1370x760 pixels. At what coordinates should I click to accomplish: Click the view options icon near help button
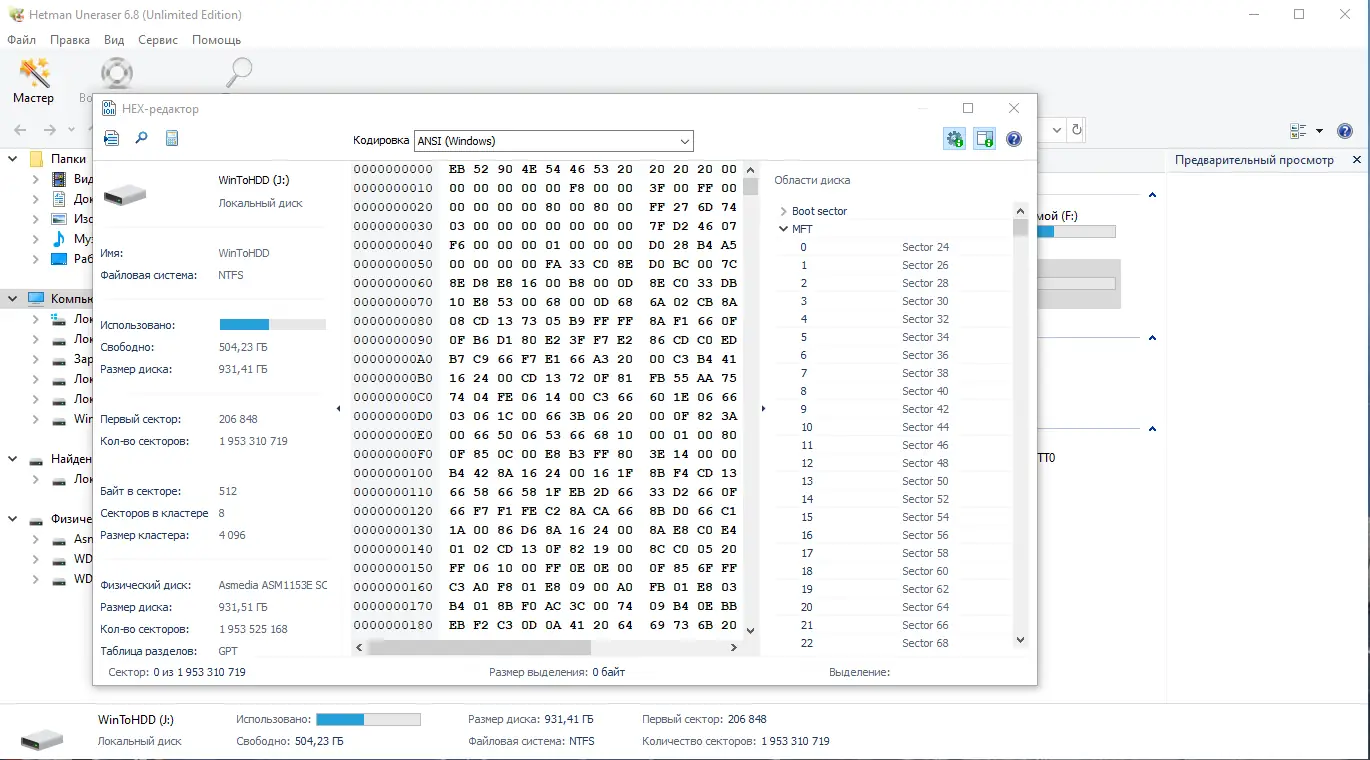click(1306, 131)
